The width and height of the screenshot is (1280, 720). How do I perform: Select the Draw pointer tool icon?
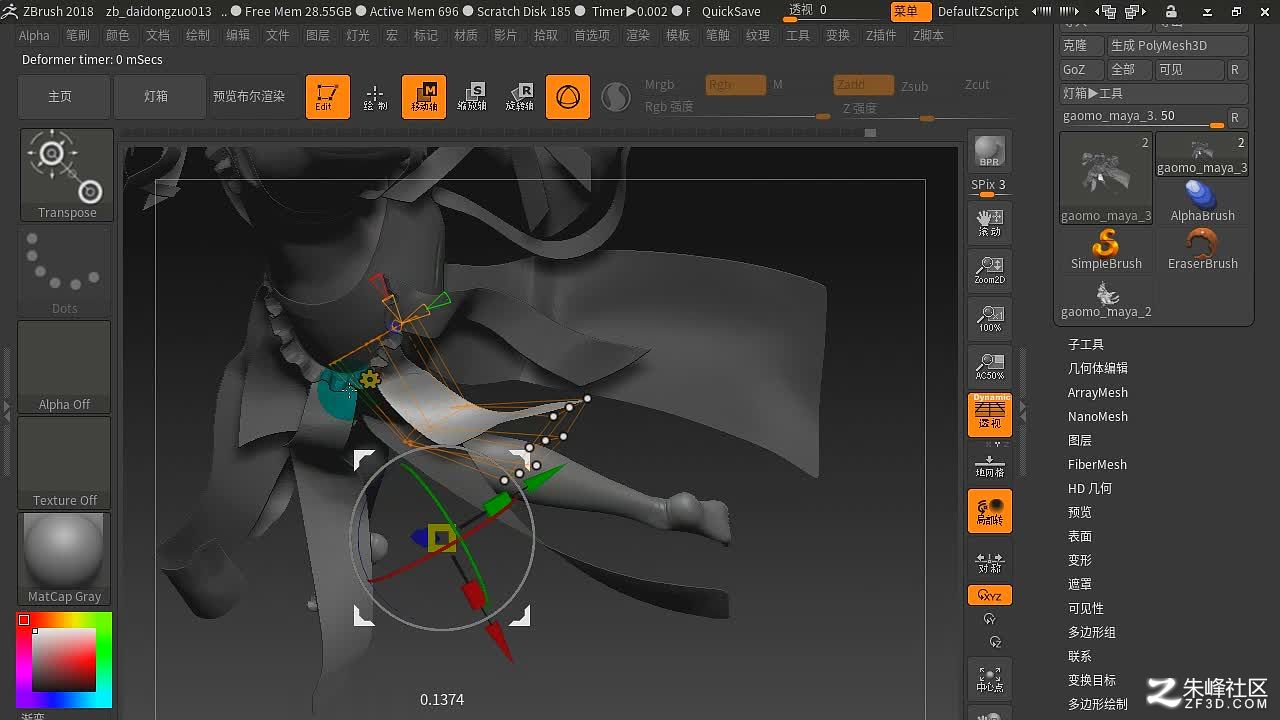[376, 97]
